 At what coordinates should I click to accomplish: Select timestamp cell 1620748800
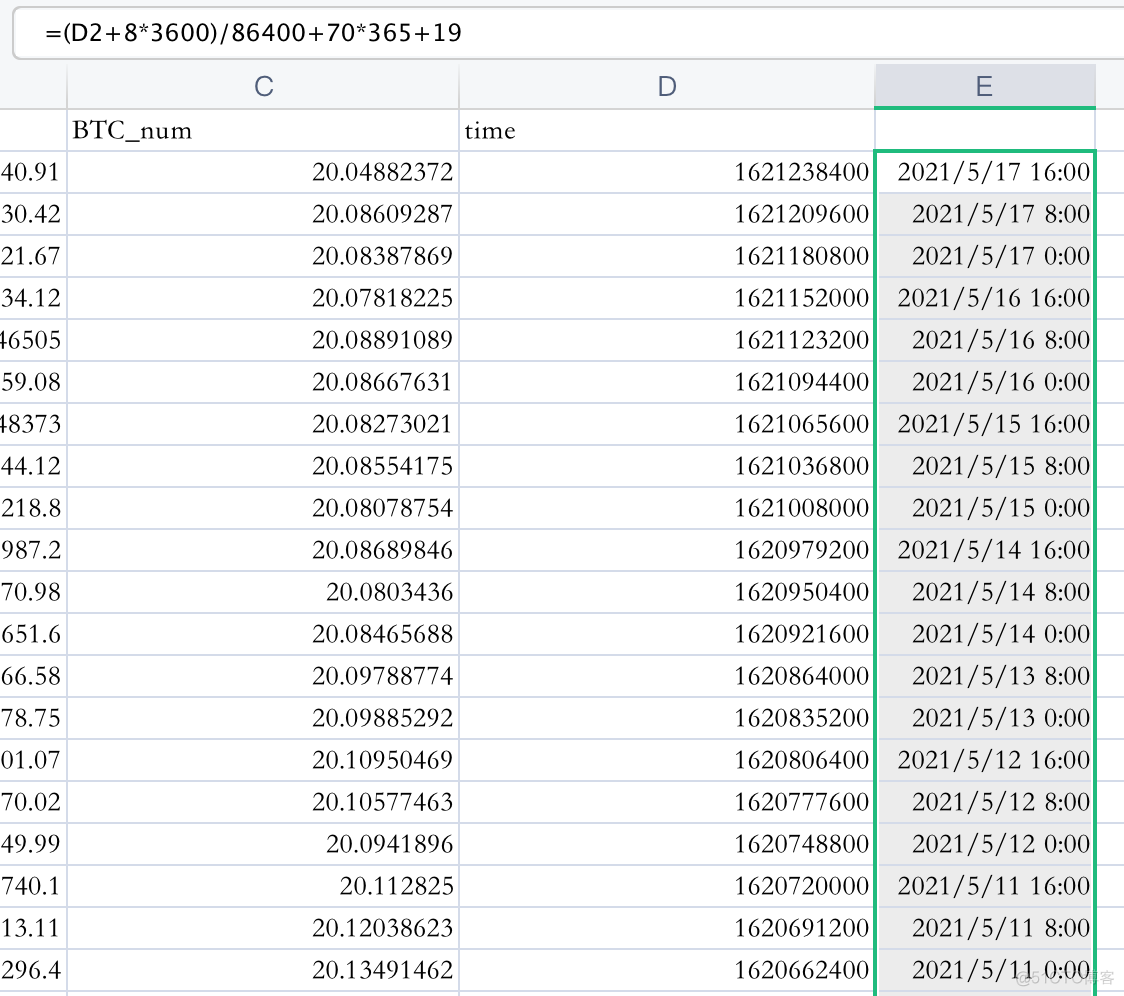click(667, 844)
